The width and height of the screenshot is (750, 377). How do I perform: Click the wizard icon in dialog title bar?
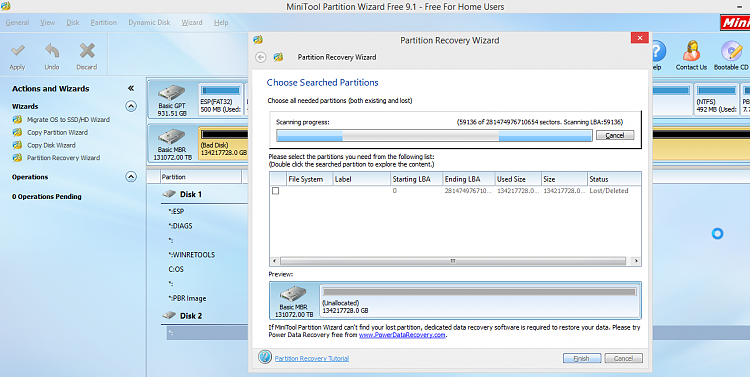click(258, 40)
